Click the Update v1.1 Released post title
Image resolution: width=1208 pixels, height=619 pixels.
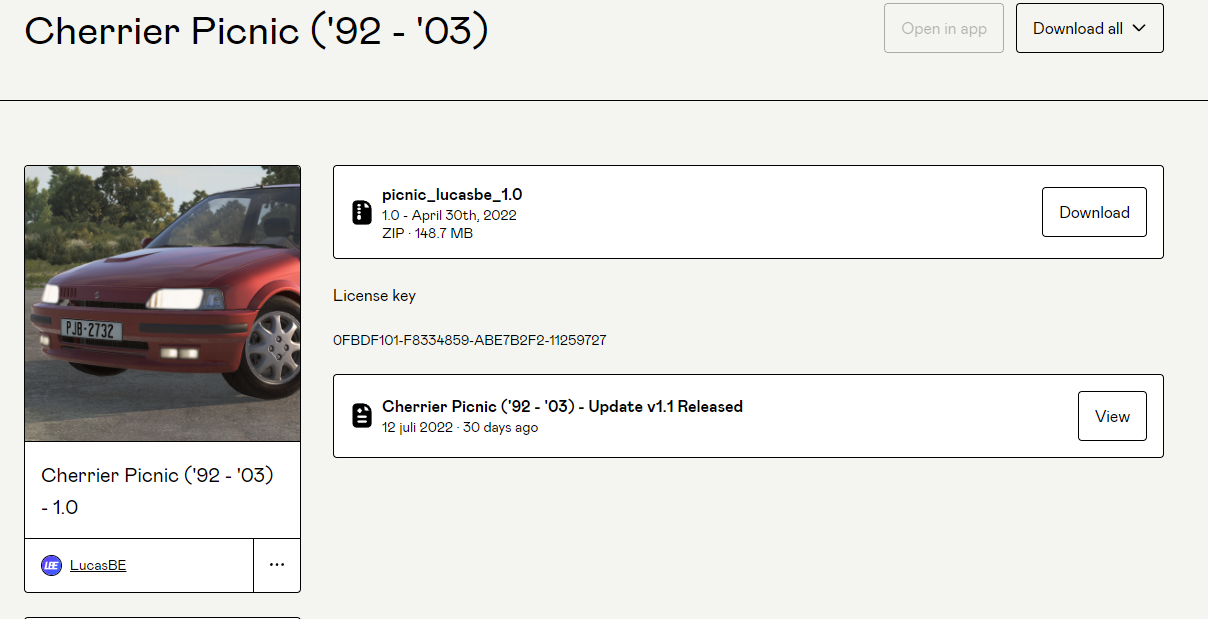(562, 406)
